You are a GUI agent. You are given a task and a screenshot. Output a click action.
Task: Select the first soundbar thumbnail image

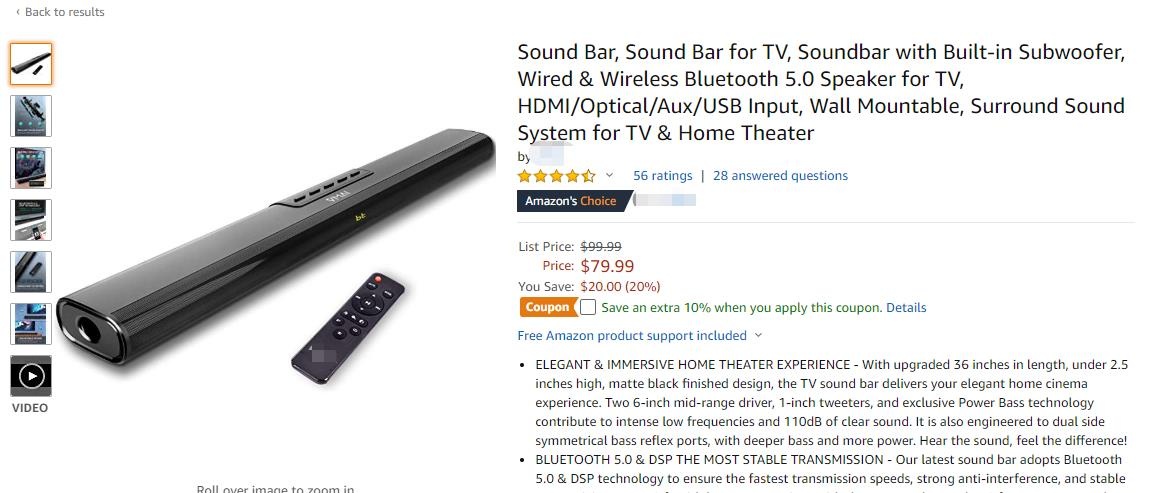(31, 64)
